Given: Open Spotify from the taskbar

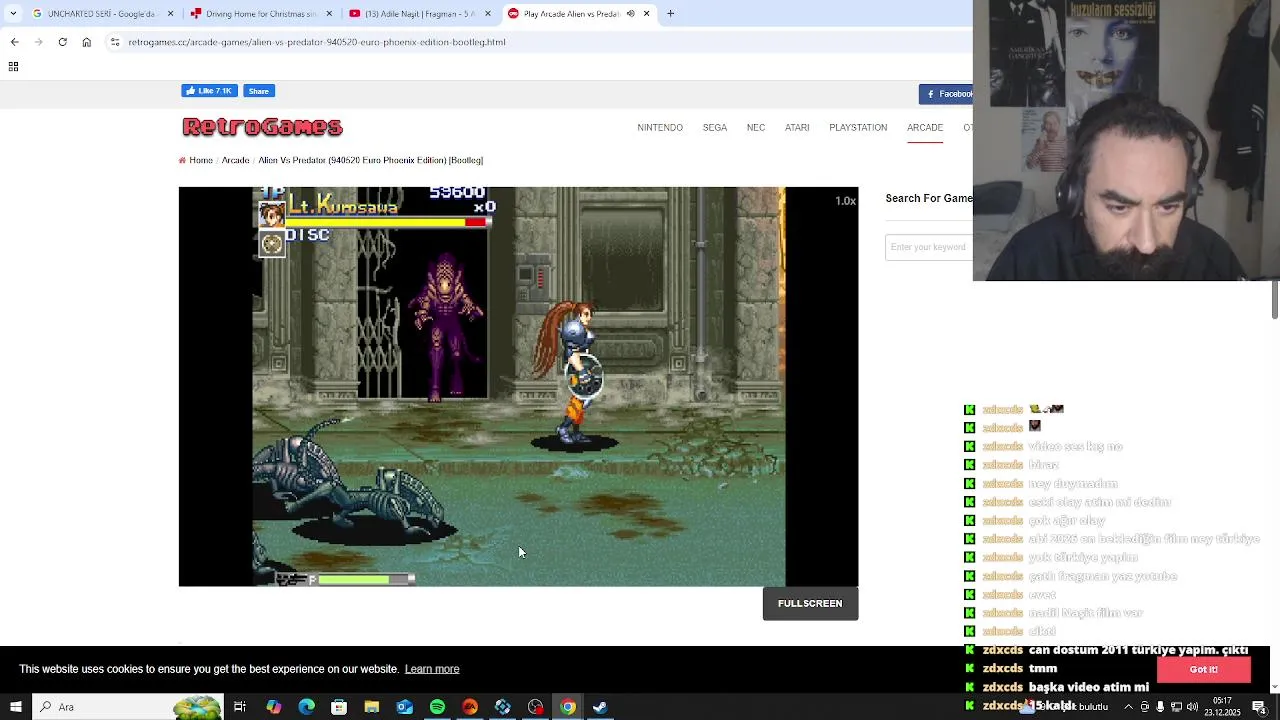Looking at the screenshot, I should click(x=437, y=707).
